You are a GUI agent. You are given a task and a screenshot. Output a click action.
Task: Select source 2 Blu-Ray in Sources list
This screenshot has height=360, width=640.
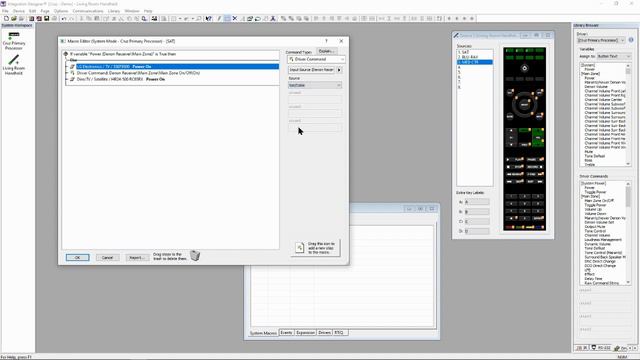pos(475,57)
